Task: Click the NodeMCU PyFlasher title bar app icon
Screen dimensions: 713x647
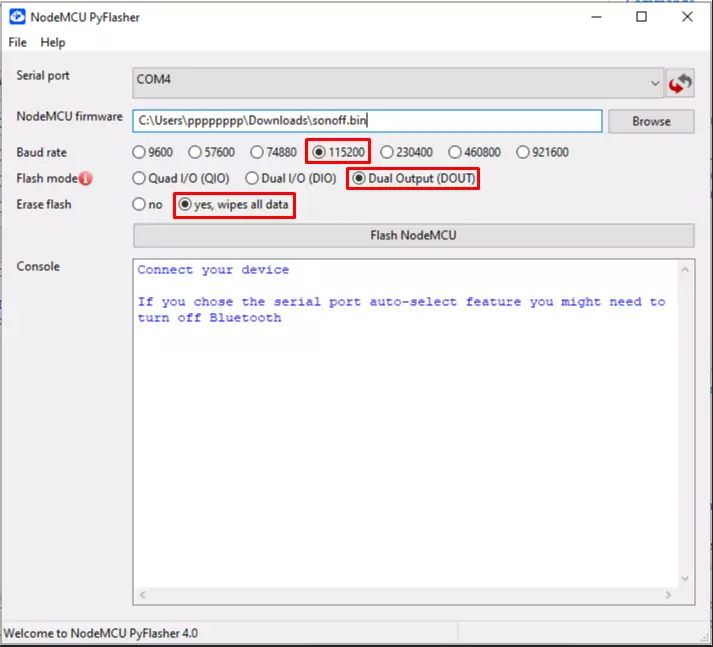Action: pyautogui.click(x=17, y=17)
